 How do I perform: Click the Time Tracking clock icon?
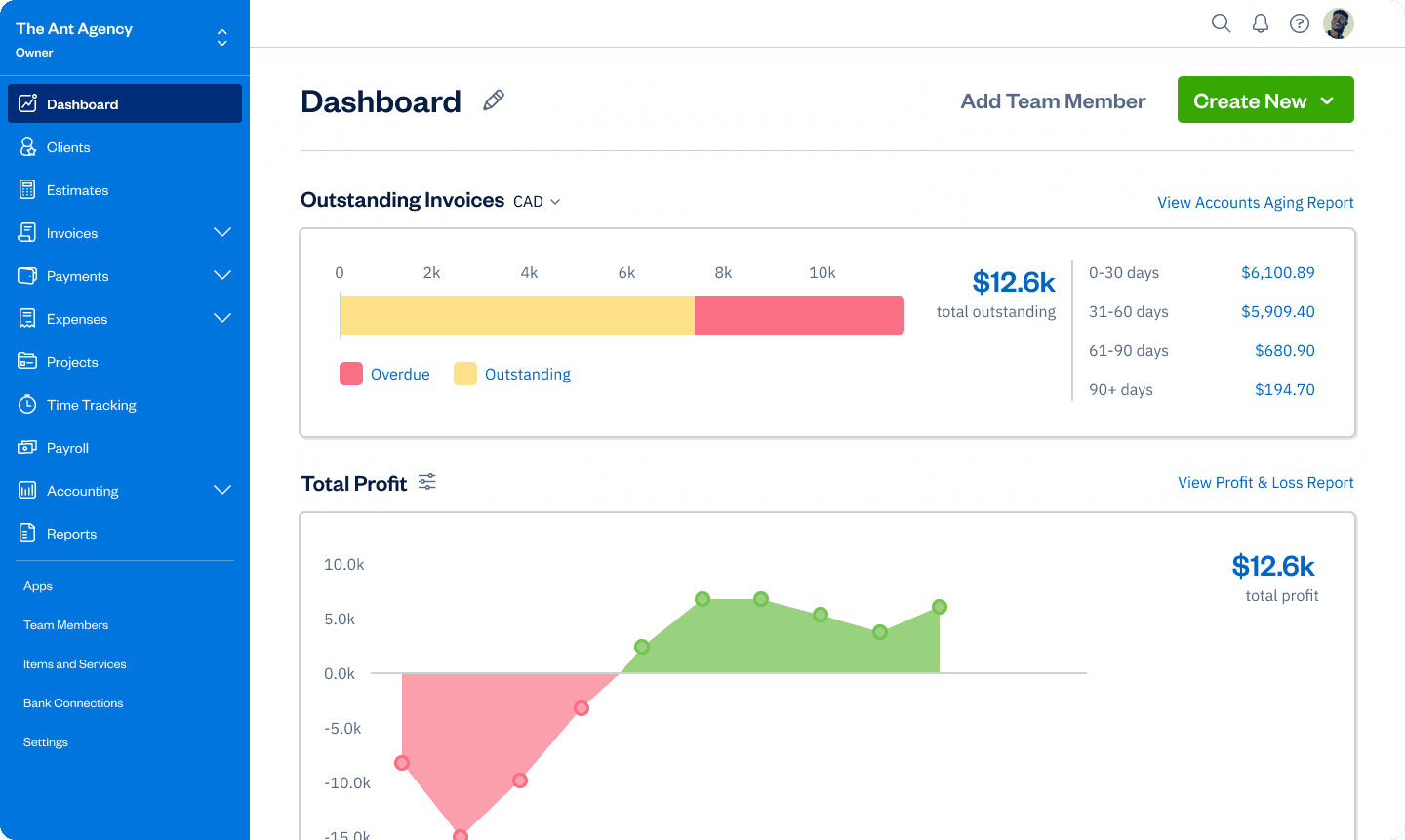point(27,405)
